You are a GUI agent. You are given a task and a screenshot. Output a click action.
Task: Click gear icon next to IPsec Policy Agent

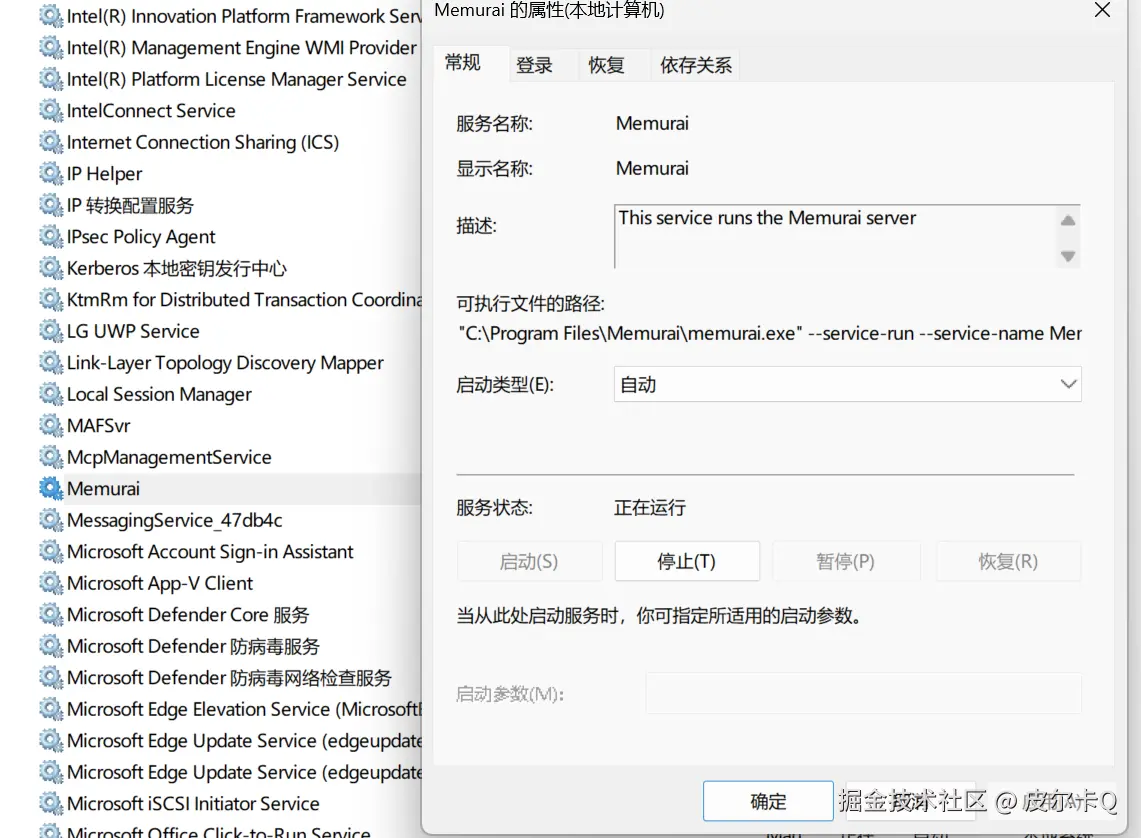(x=51, y=237)
